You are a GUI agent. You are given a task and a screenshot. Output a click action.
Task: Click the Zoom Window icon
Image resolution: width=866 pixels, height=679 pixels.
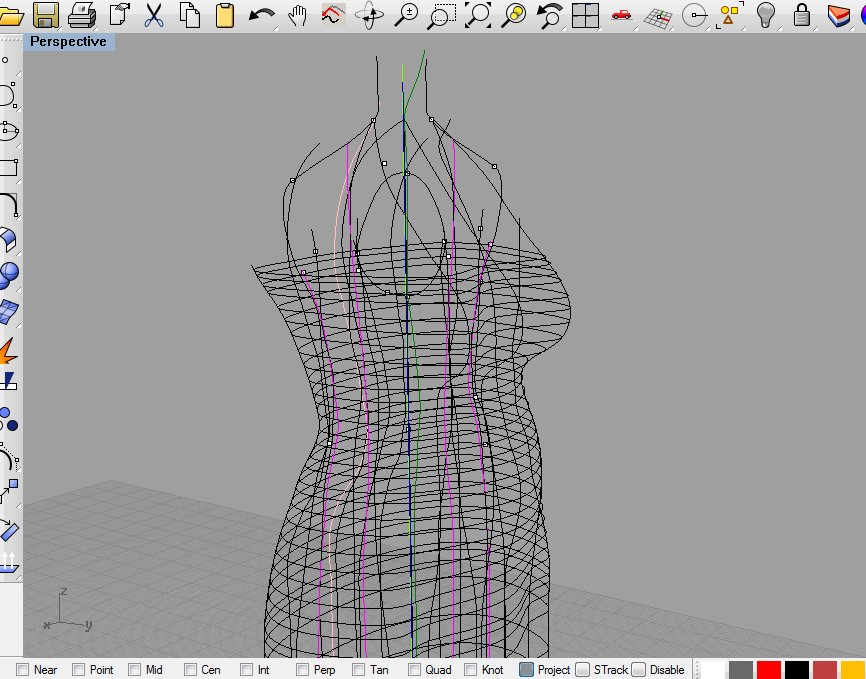[x=441, y=14]
